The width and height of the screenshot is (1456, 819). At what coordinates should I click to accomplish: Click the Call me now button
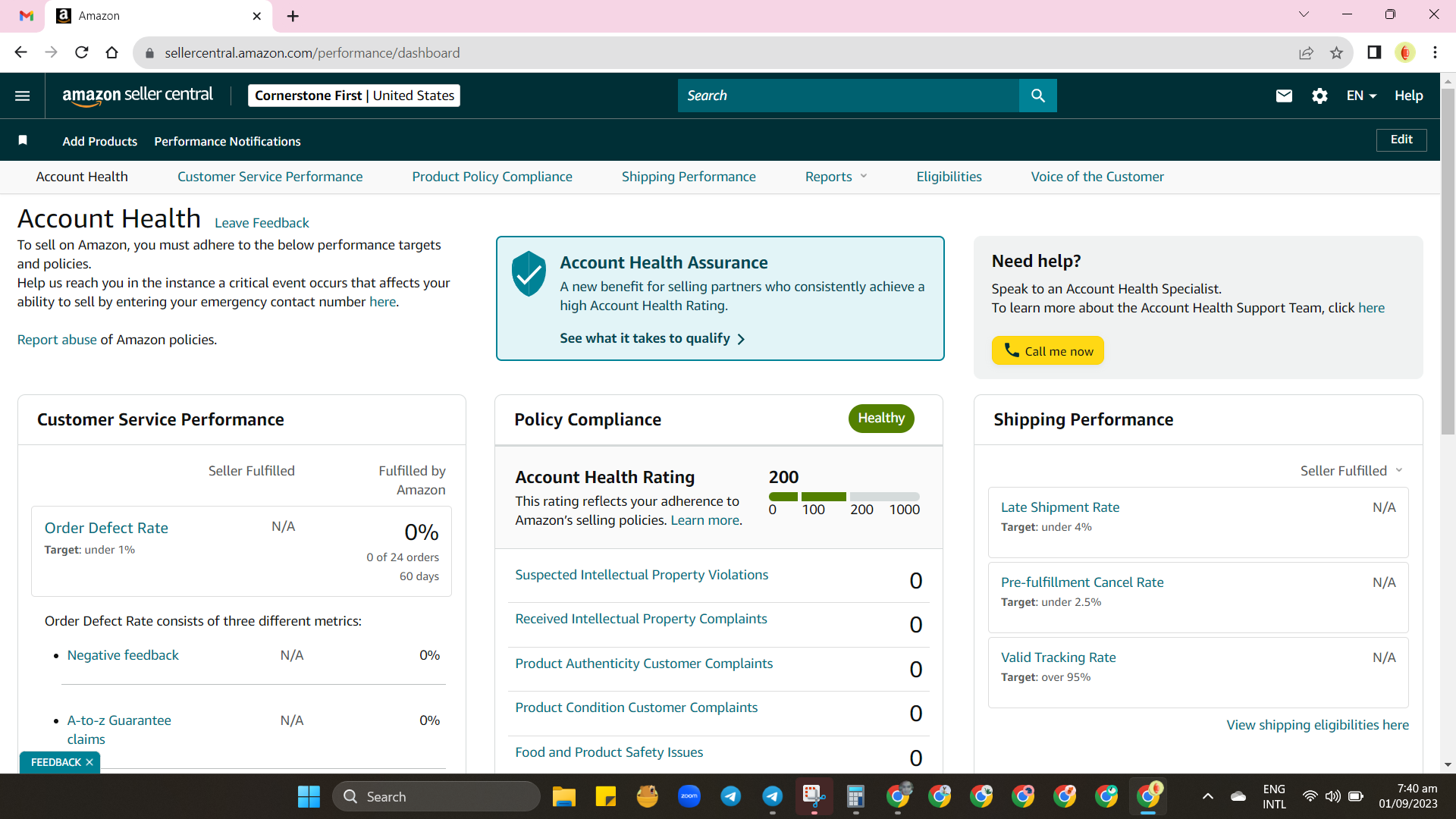pos(1048,350)
